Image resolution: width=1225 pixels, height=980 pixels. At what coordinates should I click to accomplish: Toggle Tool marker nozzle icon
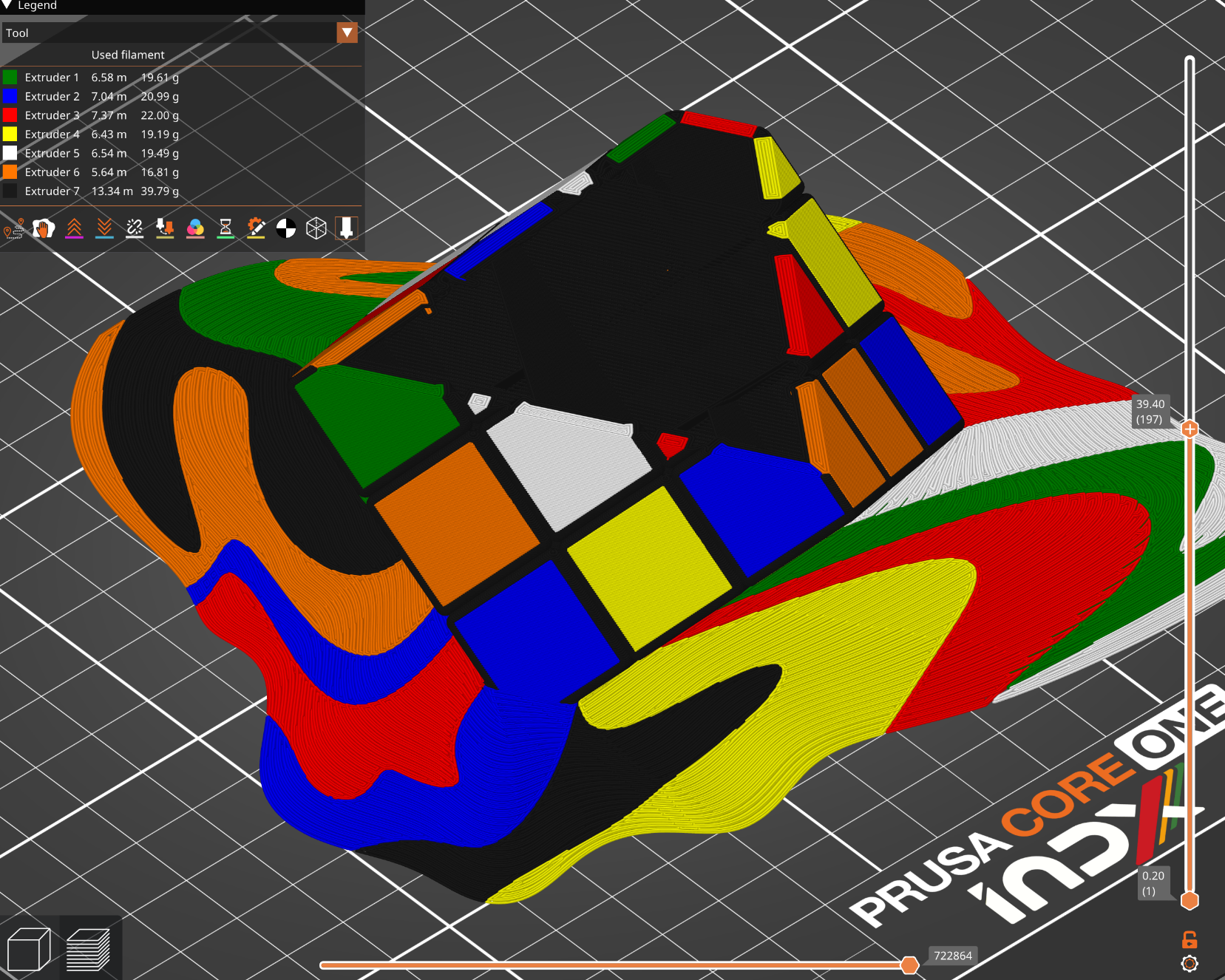[x=347, y=228]
